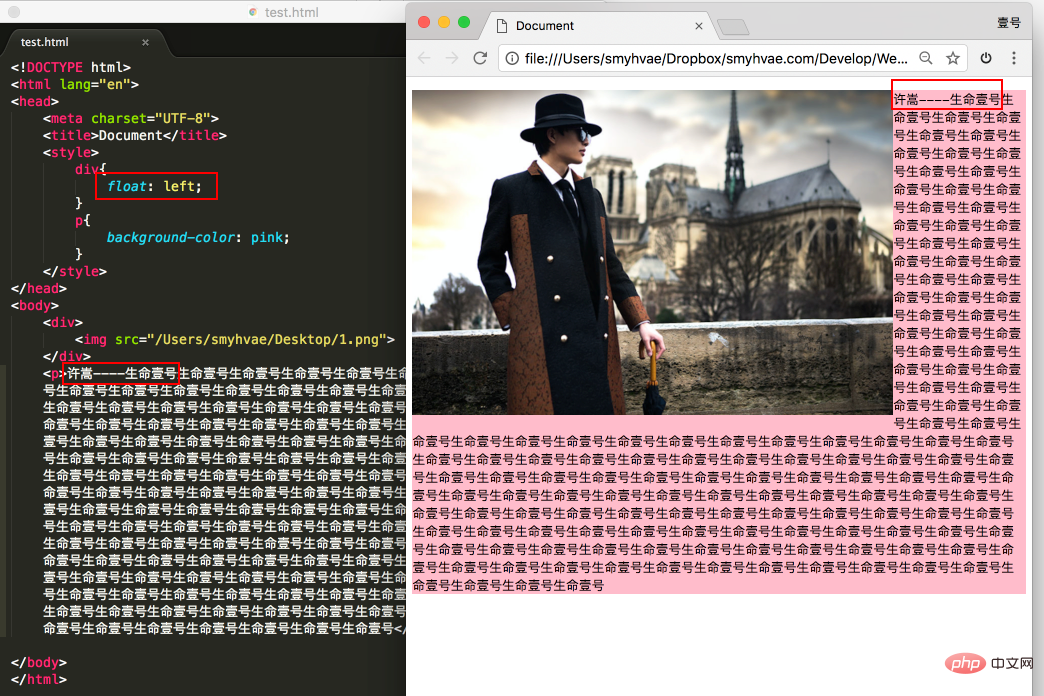Screen dimensions: 1044x696
Task: Click the <body> opening tag line
Action: (x=35, y=305)
